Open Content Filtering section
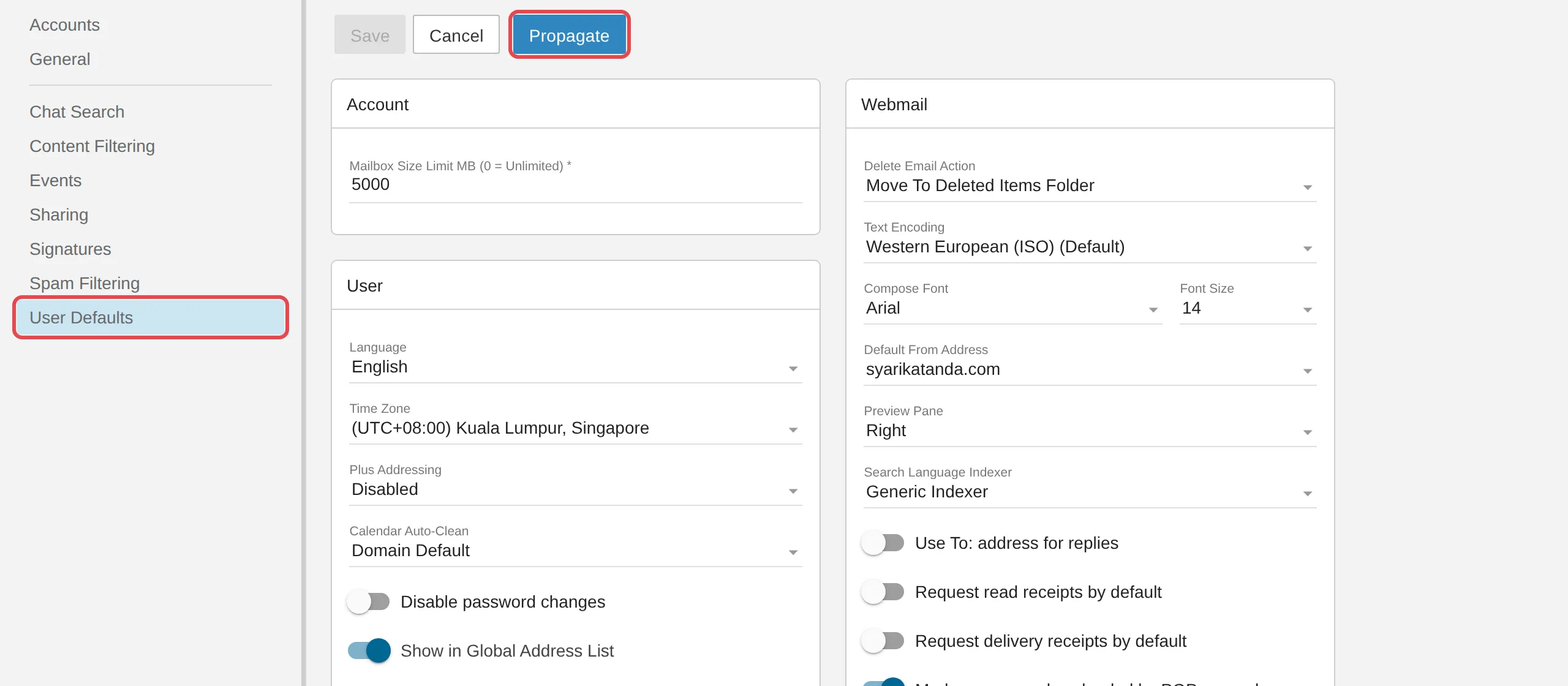This screenshot has width=1568, height=686. (x=92, y=146)
